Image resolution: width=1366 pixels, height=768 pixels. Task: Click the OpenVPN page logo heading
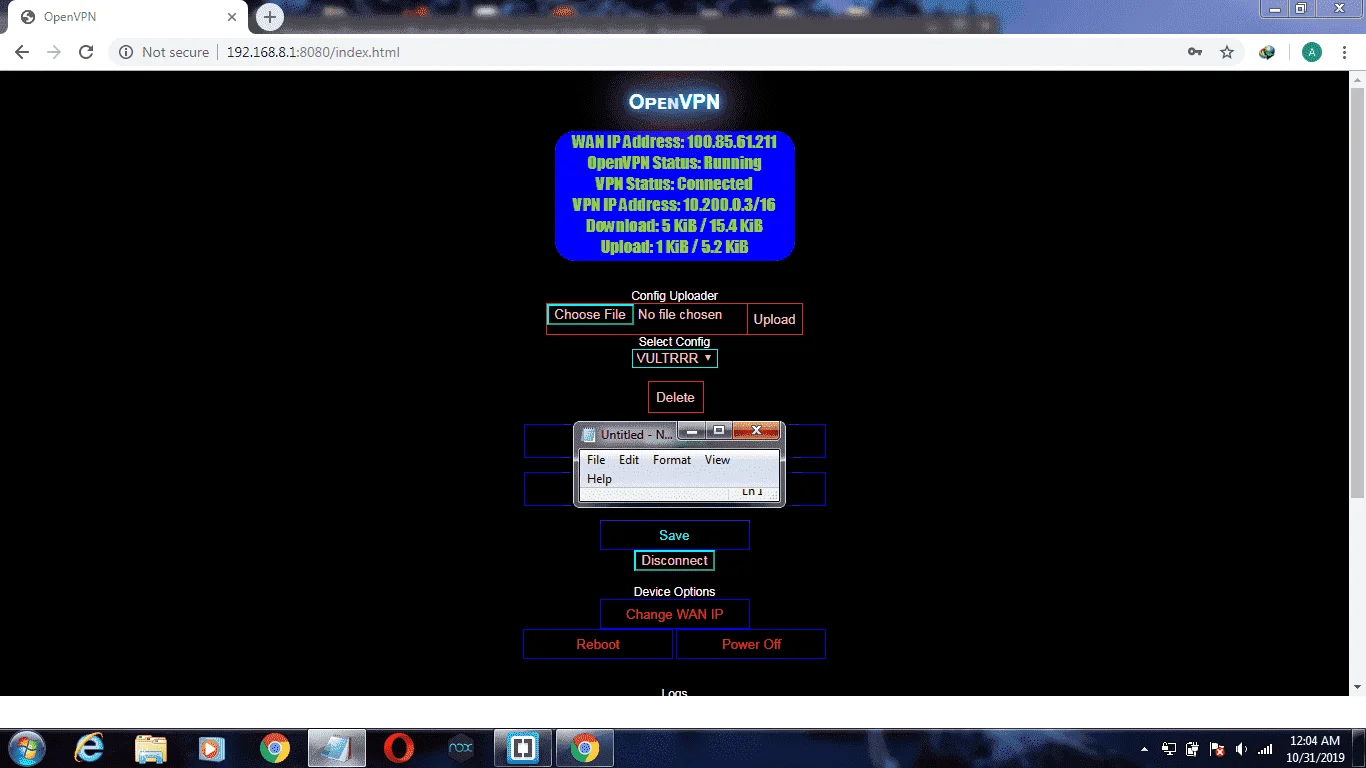674,102
